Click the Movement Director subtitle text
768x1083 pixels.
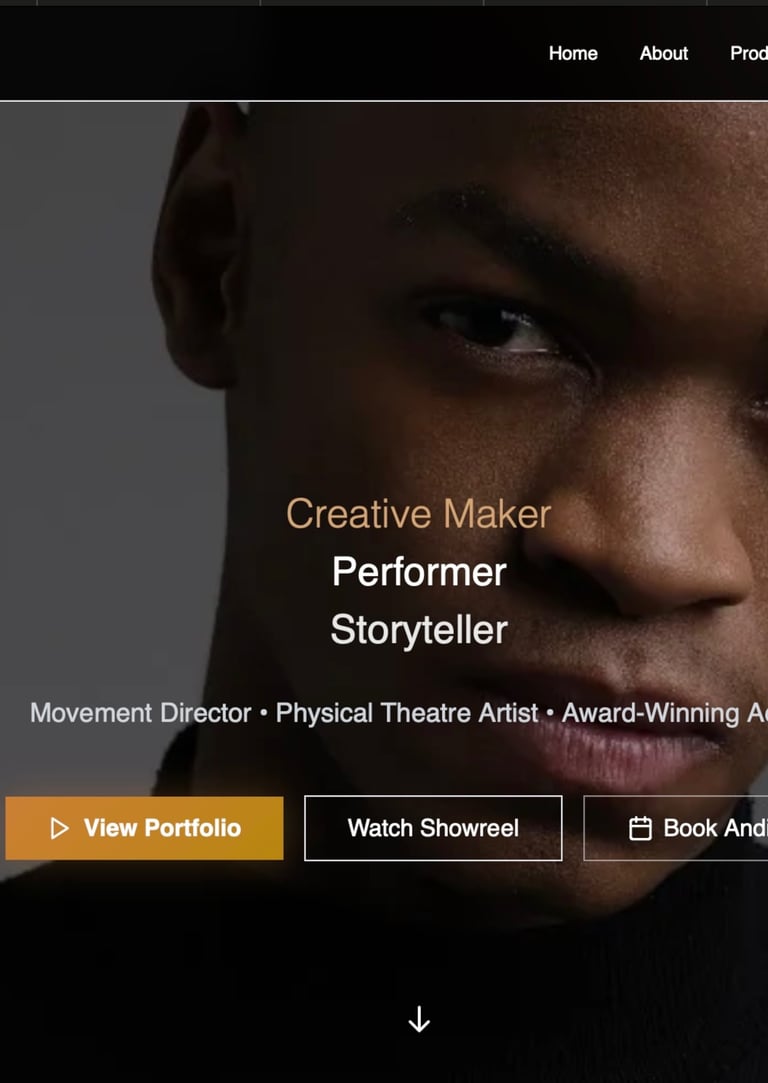click(140, 713)
